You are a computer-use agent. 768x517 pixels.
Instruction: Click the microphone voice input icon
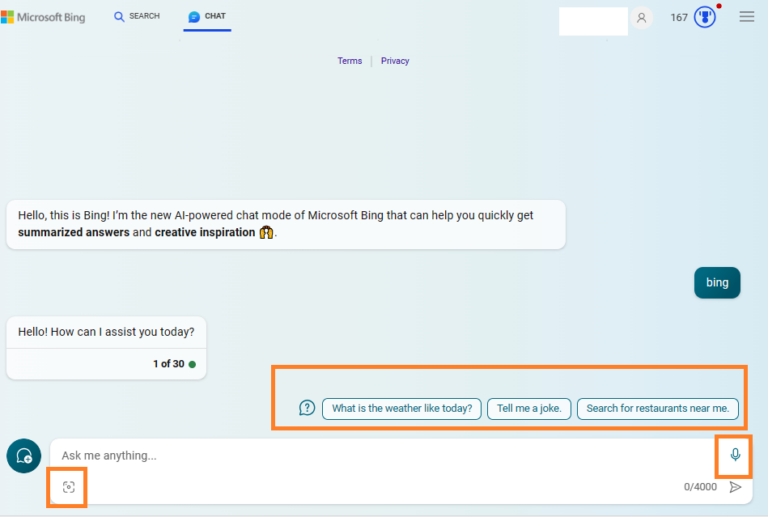pos(735,455)
